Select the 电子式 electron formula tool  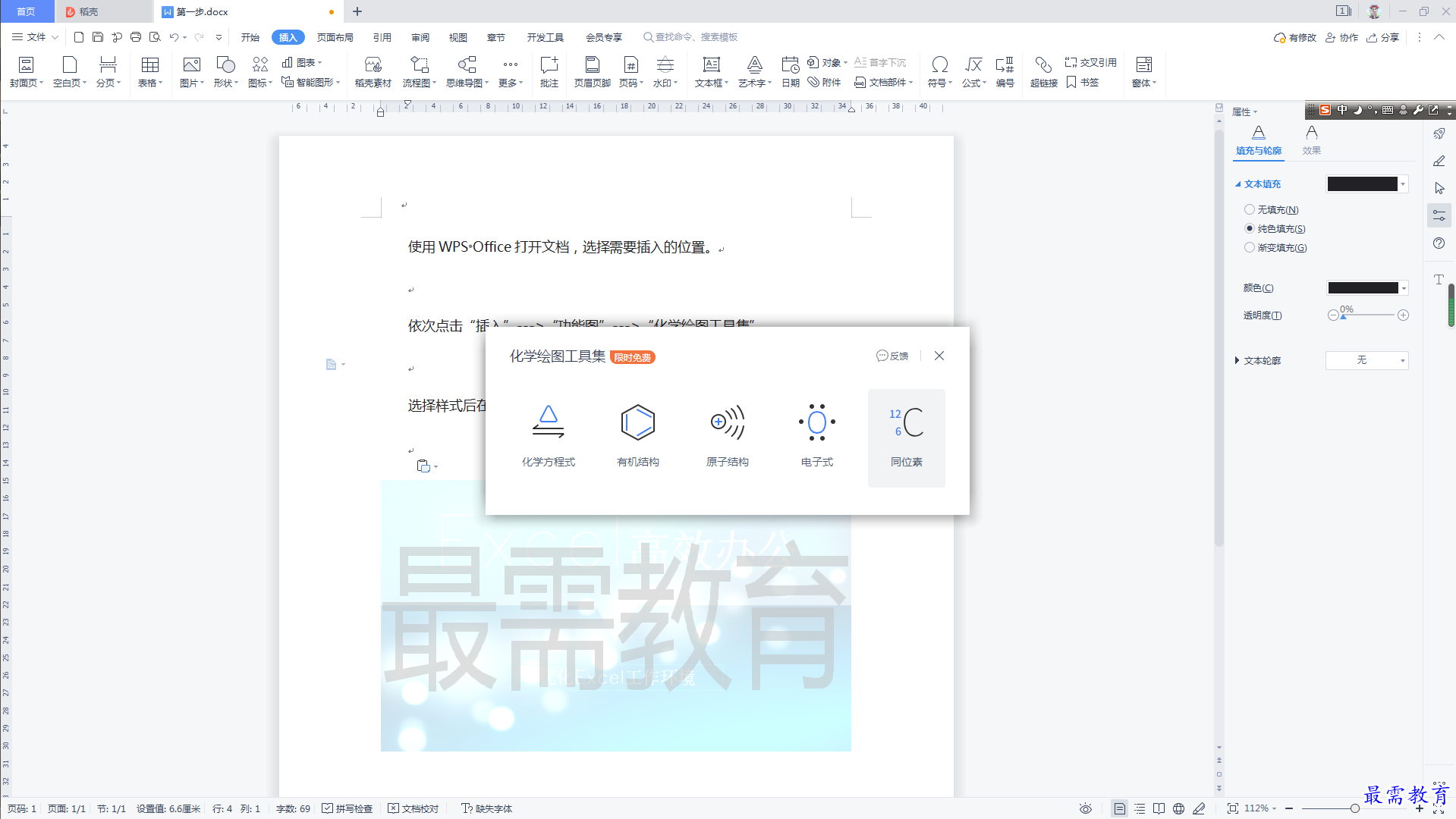pos(817,438)
